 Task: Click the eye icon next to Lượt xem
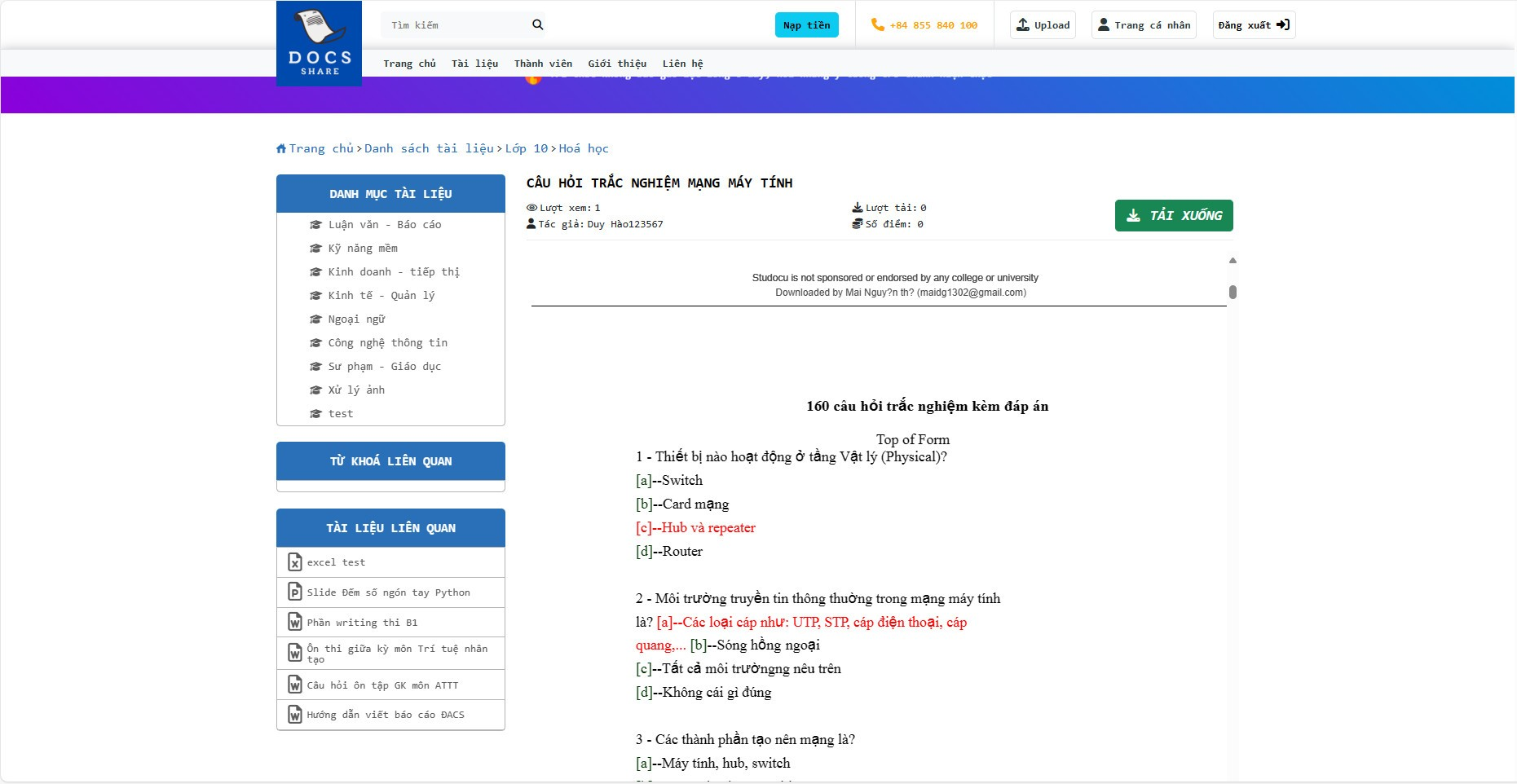click(531, 208)
